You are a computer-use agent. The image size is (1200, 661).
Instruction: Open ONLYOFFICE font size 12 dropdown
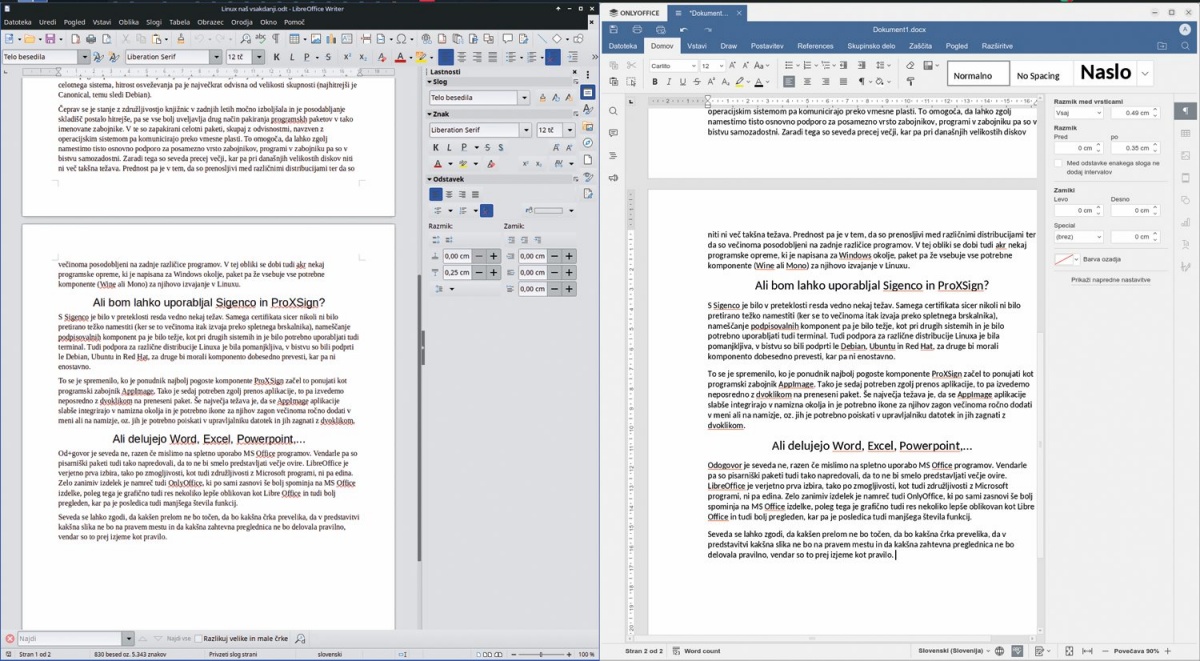(720, 66)
